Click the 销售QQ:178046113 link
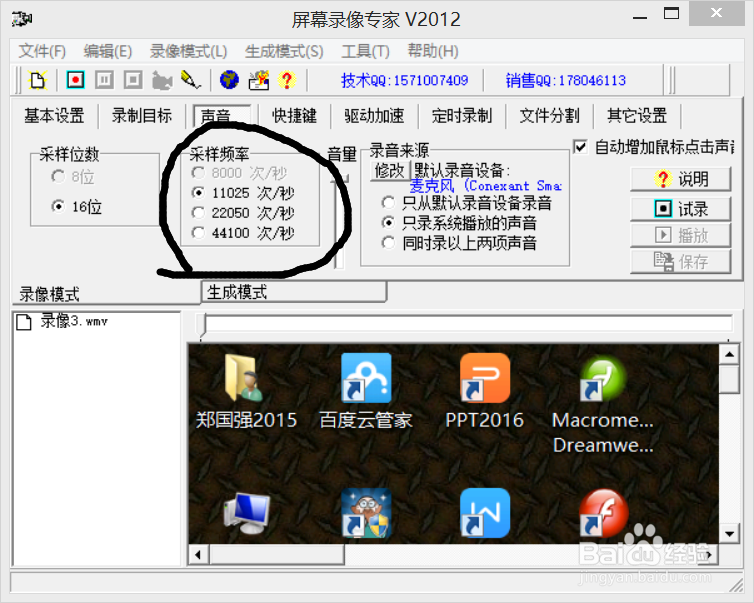The image size is (754, 603). (x=566, y=80)
